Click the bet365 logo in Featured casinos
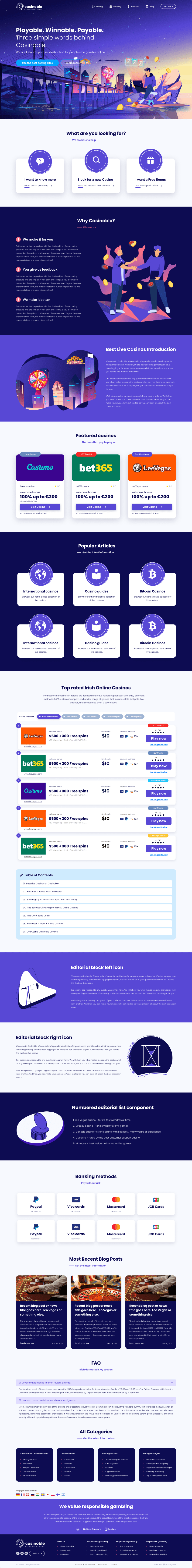Viewport: 192px width, 1568px height. (x=95, y=468)
